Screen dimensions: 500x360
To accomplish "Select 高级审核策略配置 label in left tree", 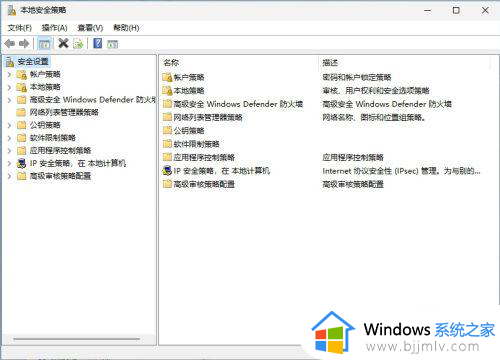I will [60, 176].
